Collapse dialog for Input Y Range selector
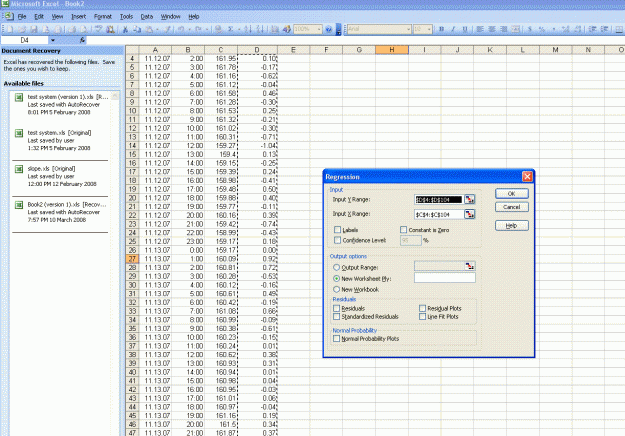This screenshot has height=436, width=625. [x=470, y=199]
